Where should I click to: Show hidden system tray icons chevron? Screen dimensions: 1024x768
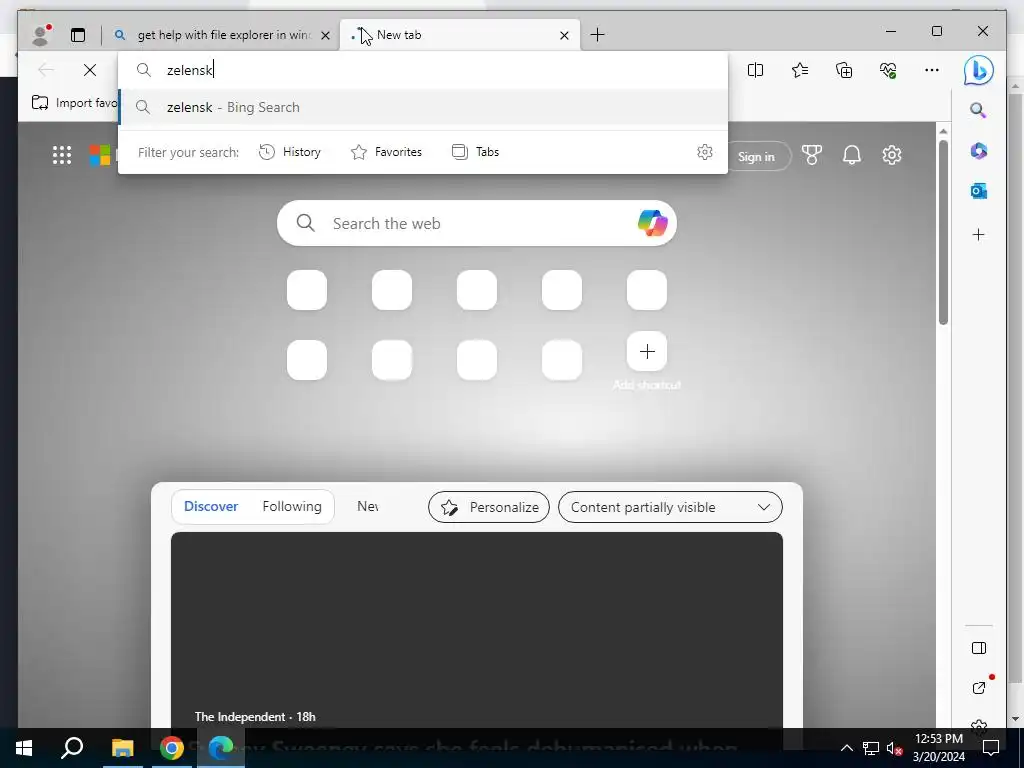pyautogui.click(x=846, y=748)
